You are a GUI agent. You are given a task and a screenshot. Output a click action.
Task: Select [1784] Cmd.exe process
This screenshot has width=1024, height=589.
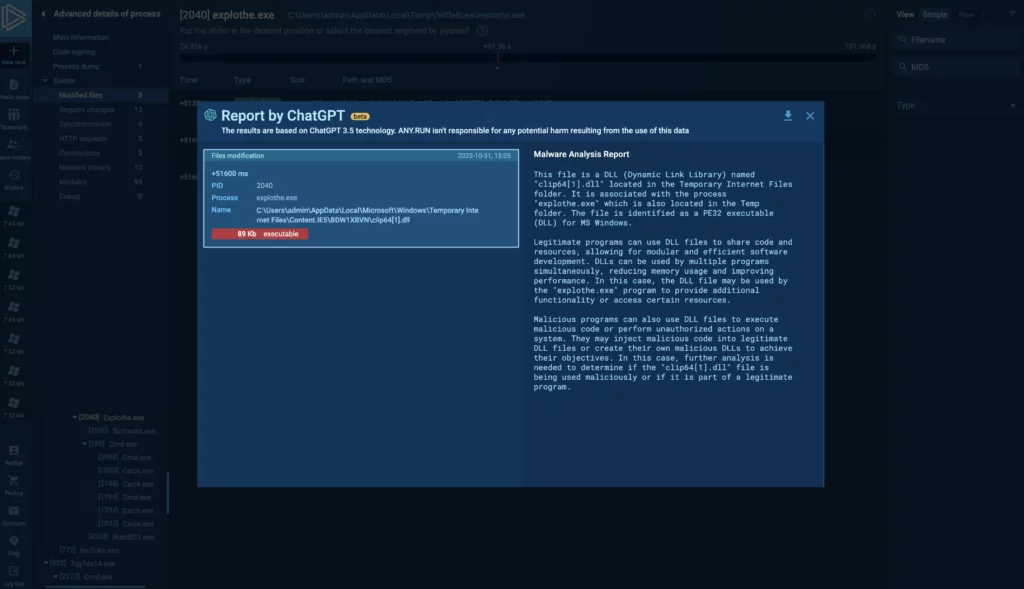coord(124,497)
